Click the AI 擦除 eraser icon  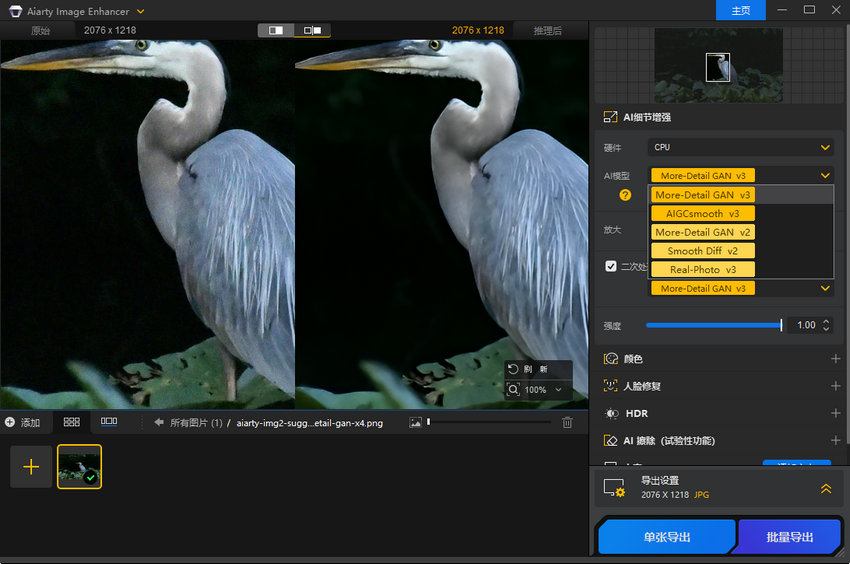point(611,440)
